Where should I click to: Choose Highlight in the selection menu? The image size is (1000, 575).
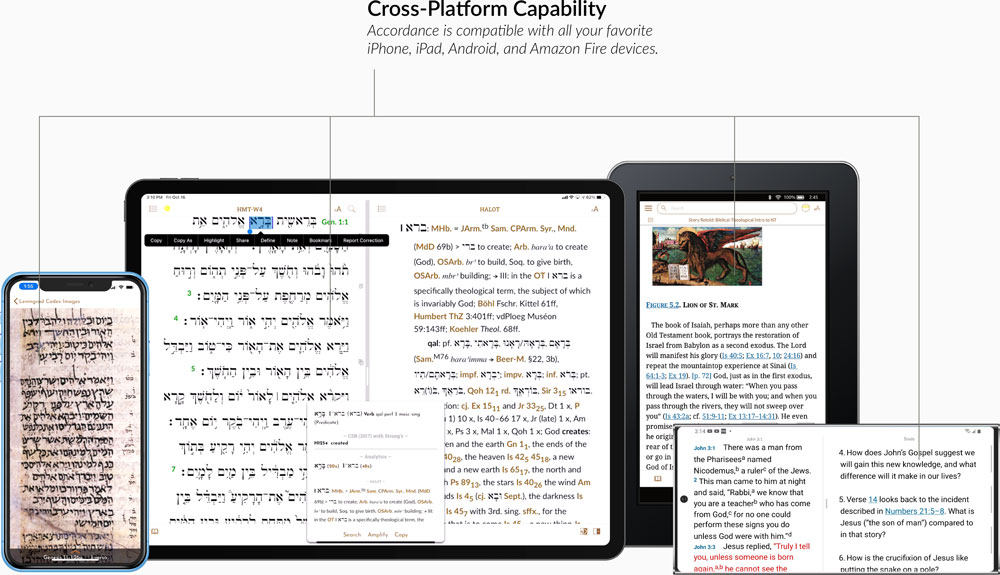(214, 240)
